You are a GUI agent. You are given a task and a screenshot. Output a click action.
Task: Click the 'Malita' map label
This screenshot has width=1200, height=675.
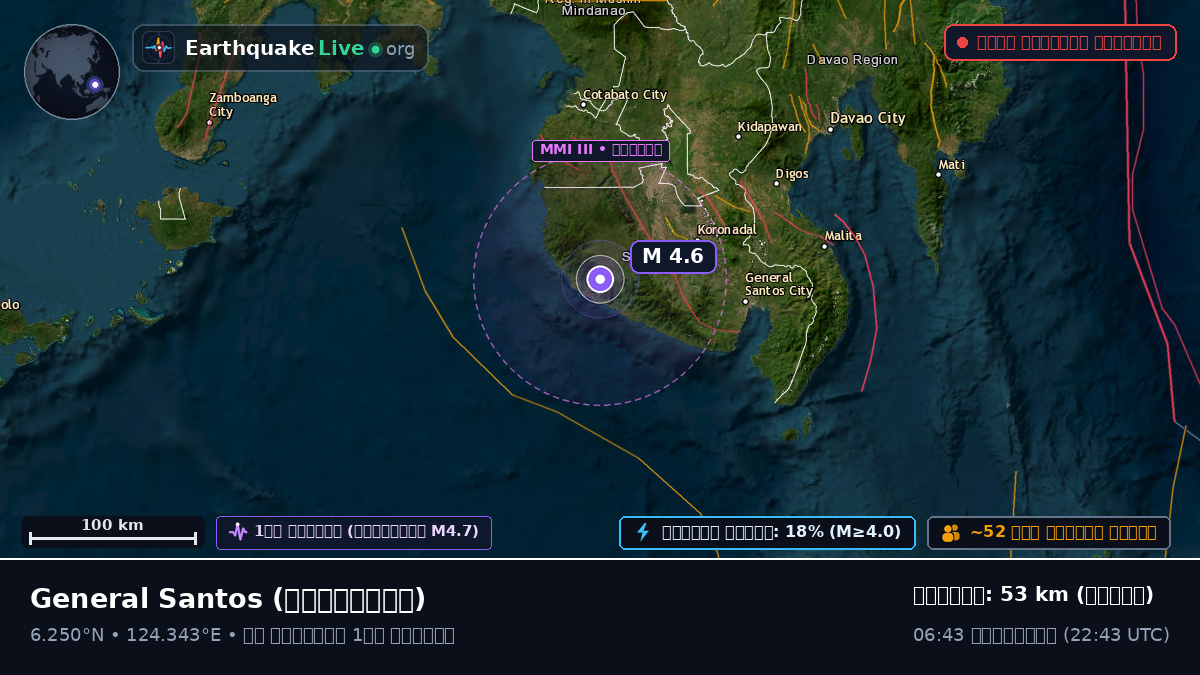(843, 236)
